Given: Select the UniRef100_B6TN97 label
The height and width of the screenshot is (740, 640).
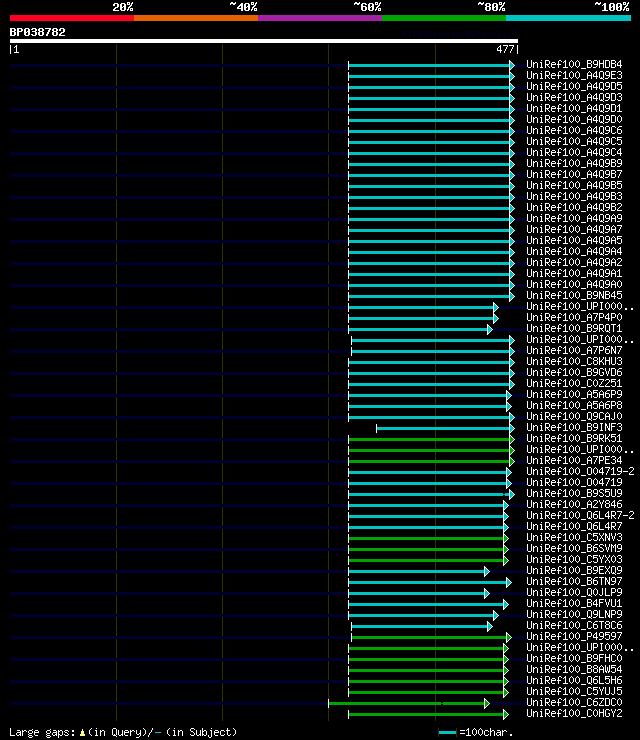Looking at the screenshot, I should pos(574,582).
